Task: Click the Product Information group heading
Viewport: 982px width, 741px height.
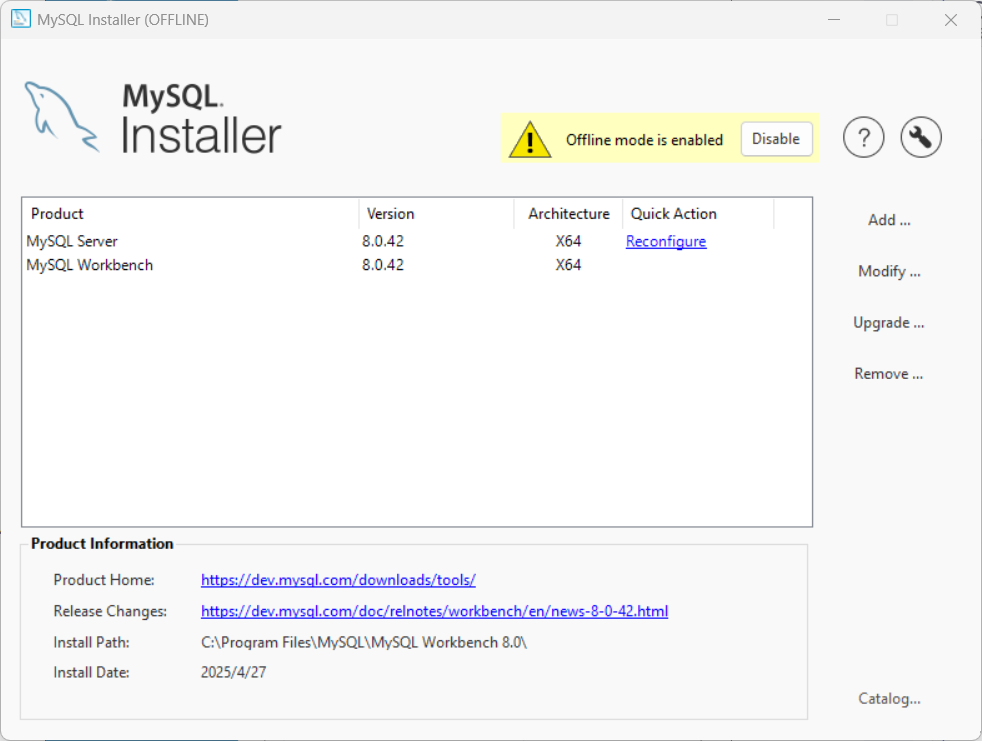Action: coord(102,544)
